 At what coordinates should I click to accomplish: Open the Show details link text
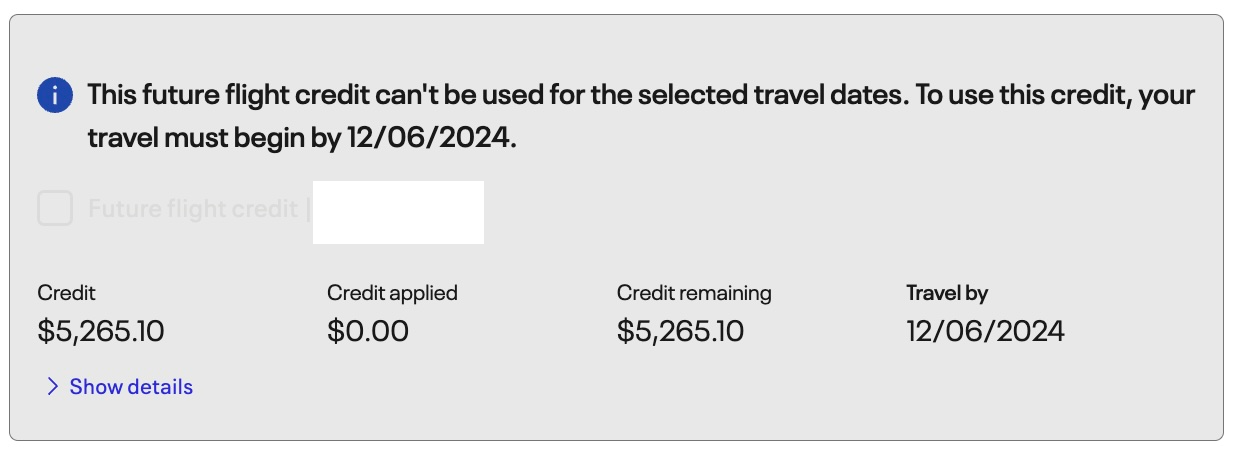coord(130,387)
